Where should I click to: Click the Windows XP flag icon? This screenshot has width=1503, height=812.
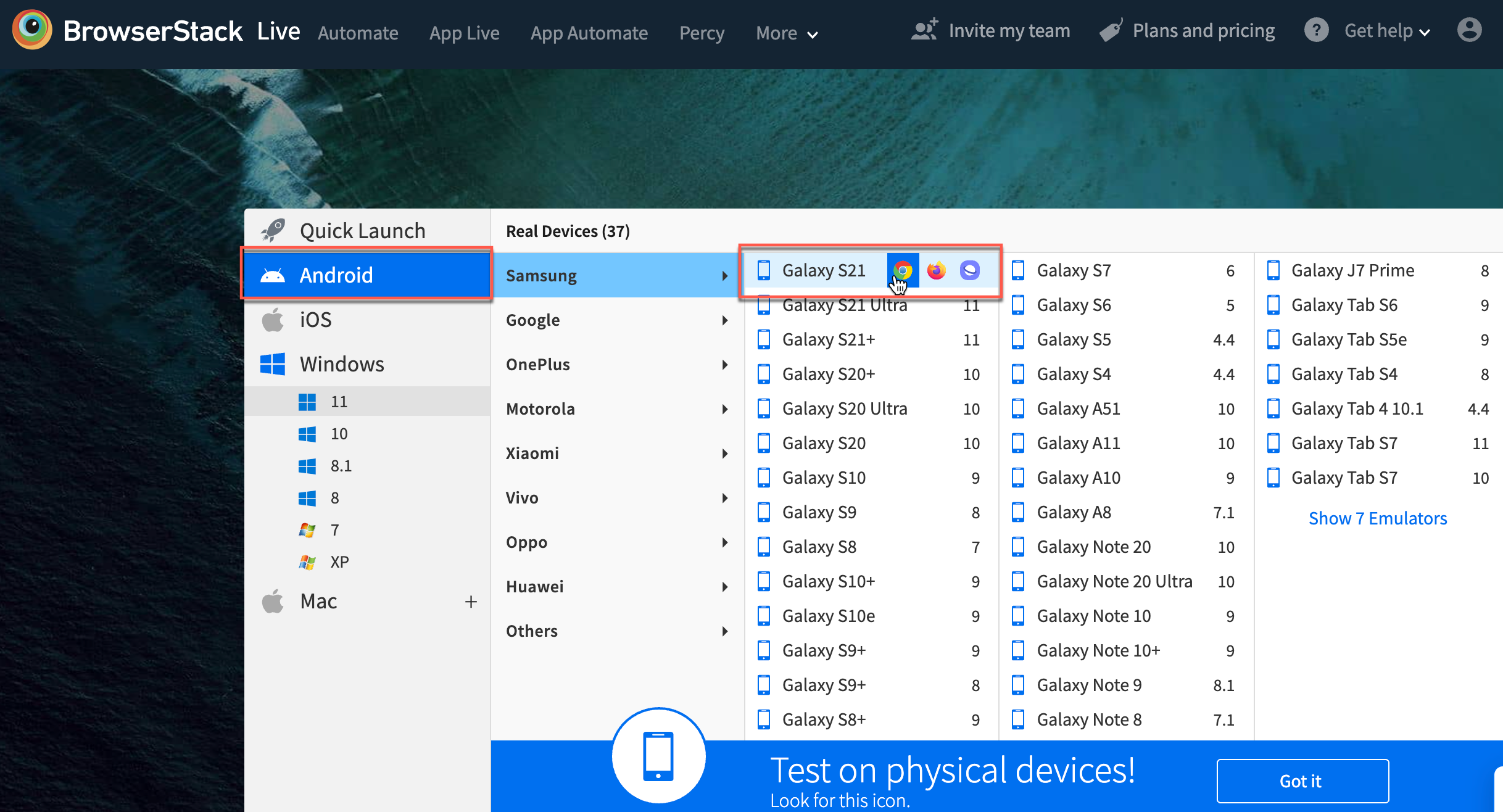coord(307,562)
